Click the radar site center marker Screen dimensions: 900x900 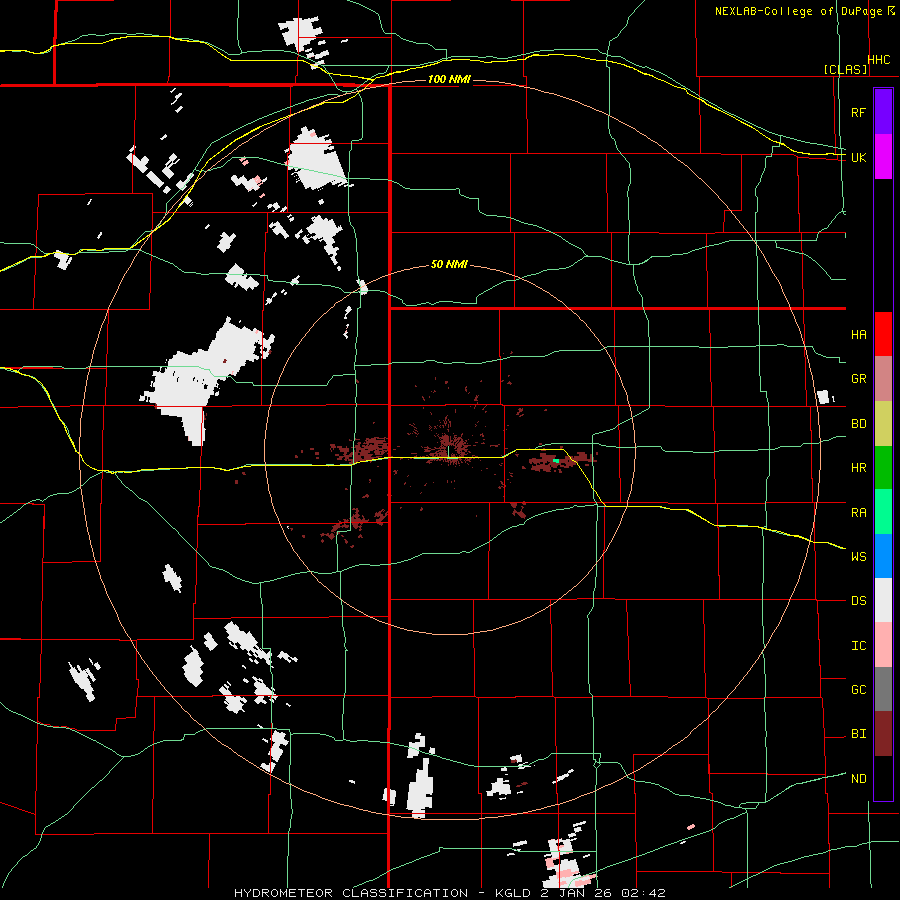(x=449, y=453)
